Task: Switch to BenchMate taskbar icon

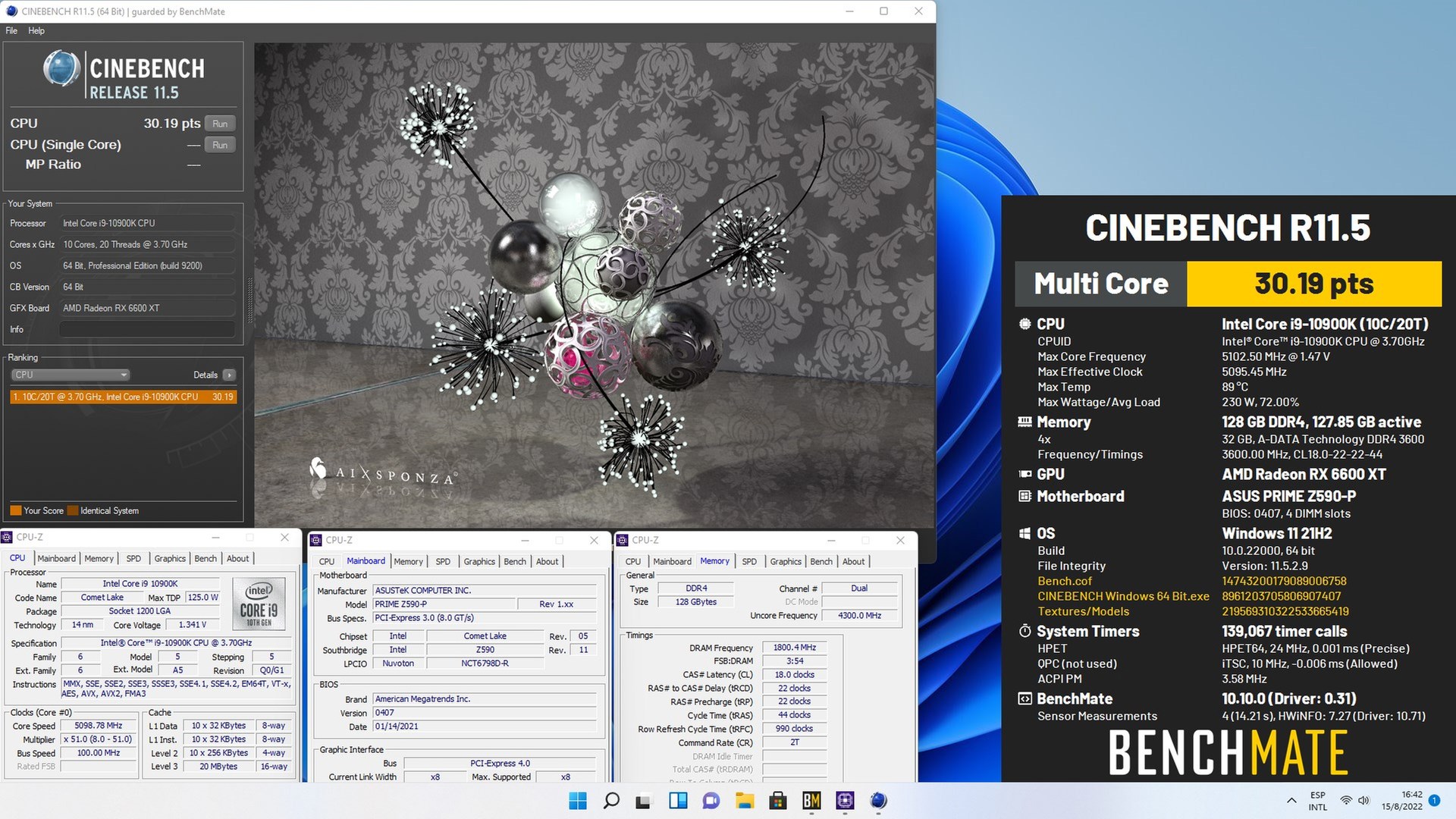Action: (811, 801)
